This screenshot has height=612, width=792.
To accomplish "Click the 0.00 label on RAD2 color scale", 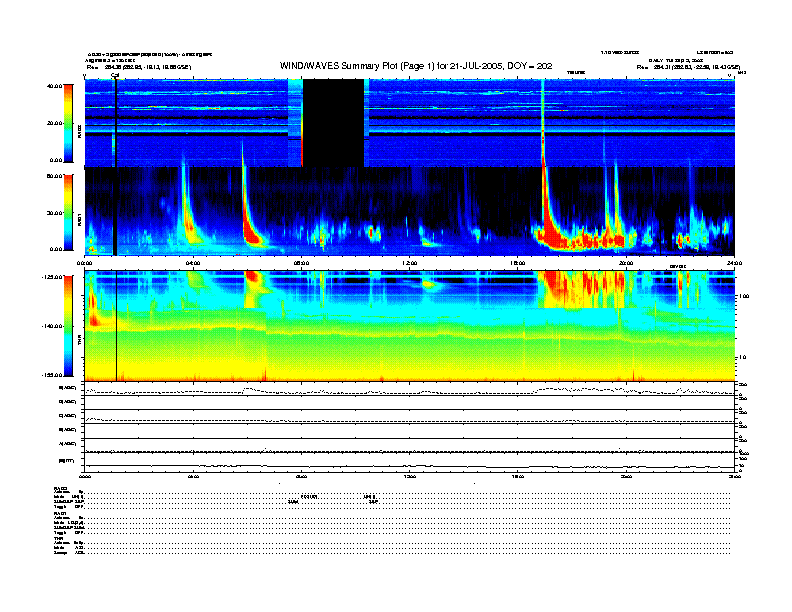I will (x=56, y=160).
